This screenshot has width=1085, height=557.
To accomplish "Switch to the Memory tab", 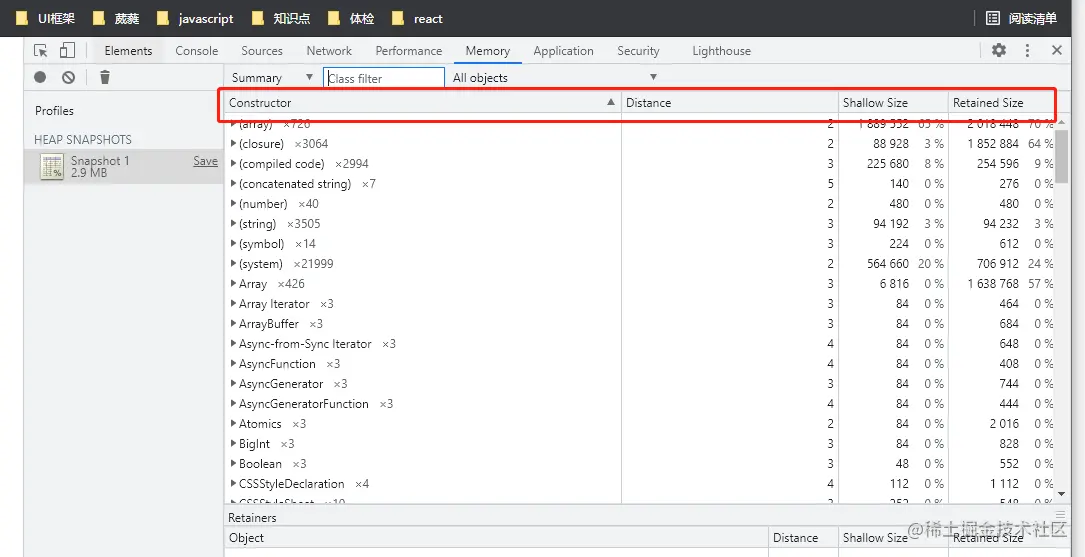I will pyautogui.click(x=488, y=51).
